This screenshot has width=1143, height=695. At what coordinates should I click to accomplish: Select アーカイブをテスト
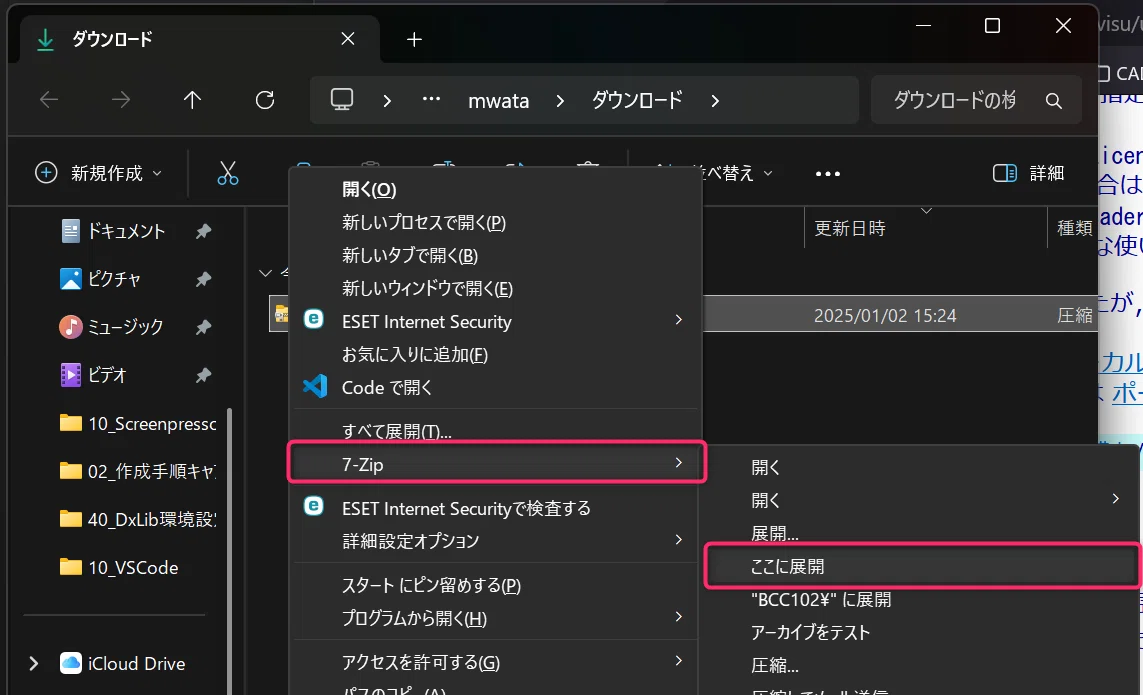(811, 632)
